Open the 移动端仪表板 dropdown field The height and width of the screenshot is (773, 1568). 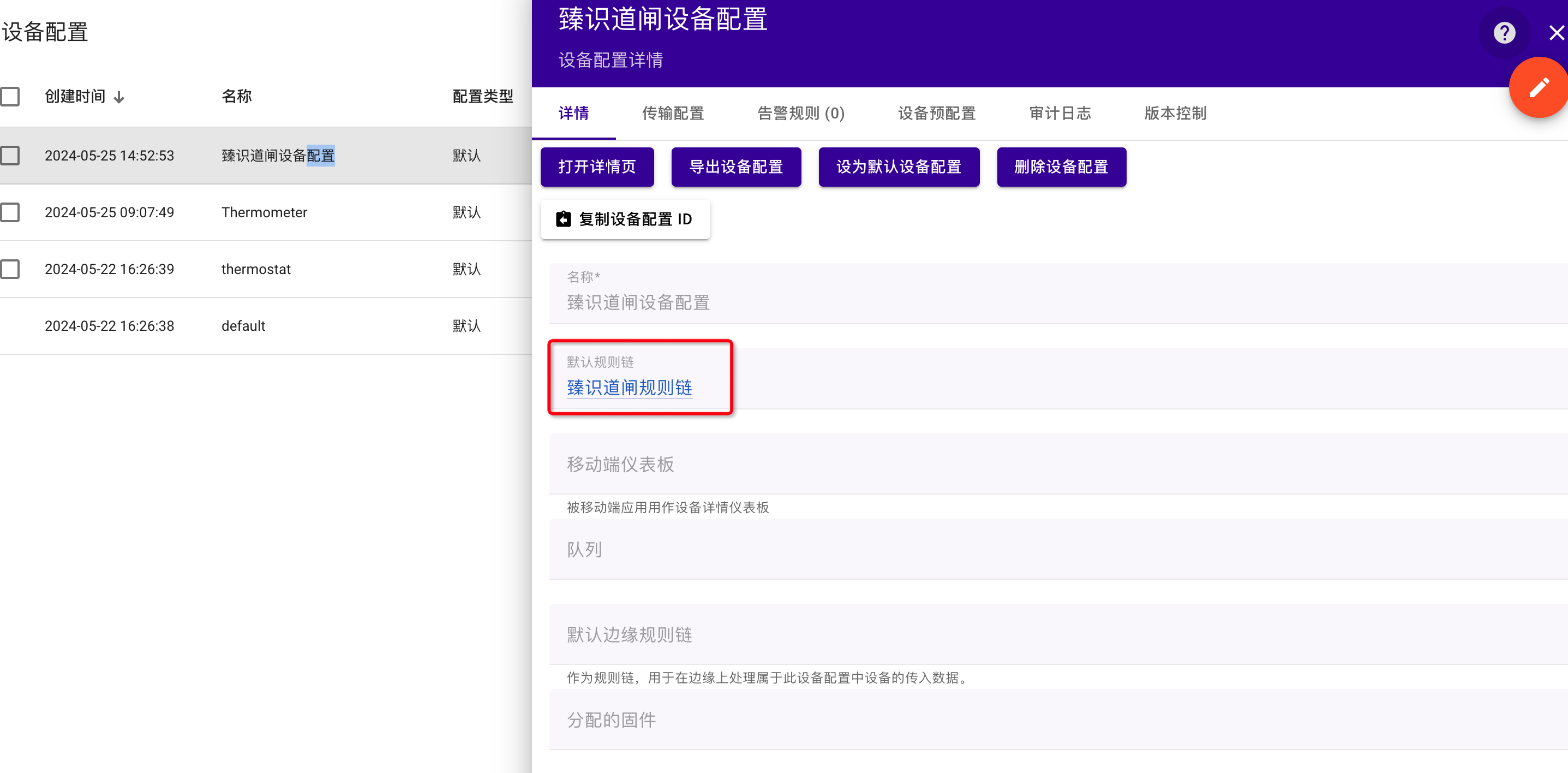pyautogui.click(x=1058, y=463)
